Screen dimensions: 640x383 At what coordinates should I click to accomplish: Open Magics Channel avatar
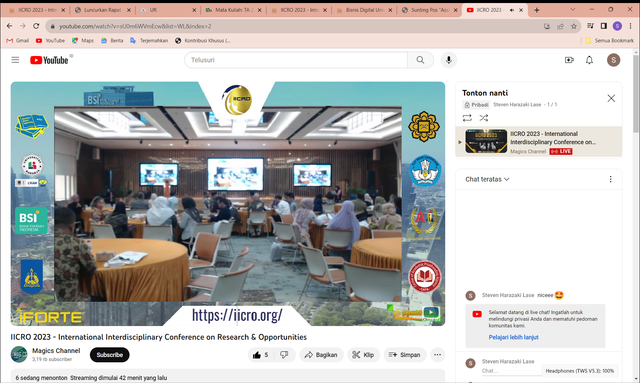click(x=19, y=354)
